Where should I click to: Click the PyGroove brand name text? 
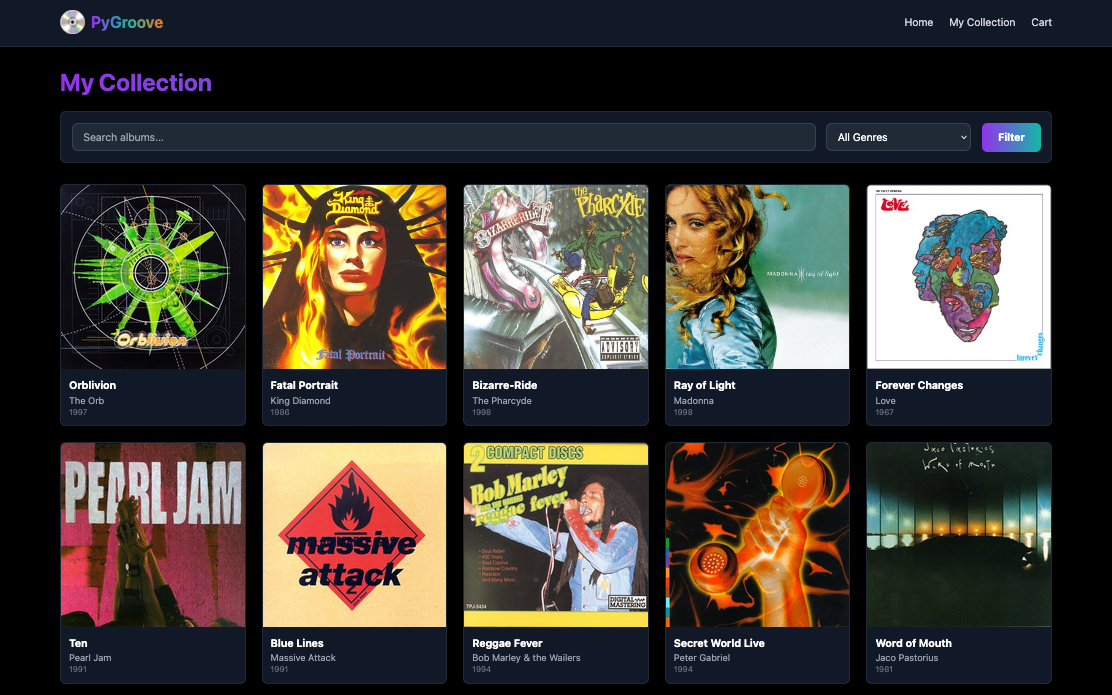(x=127, y=22)
